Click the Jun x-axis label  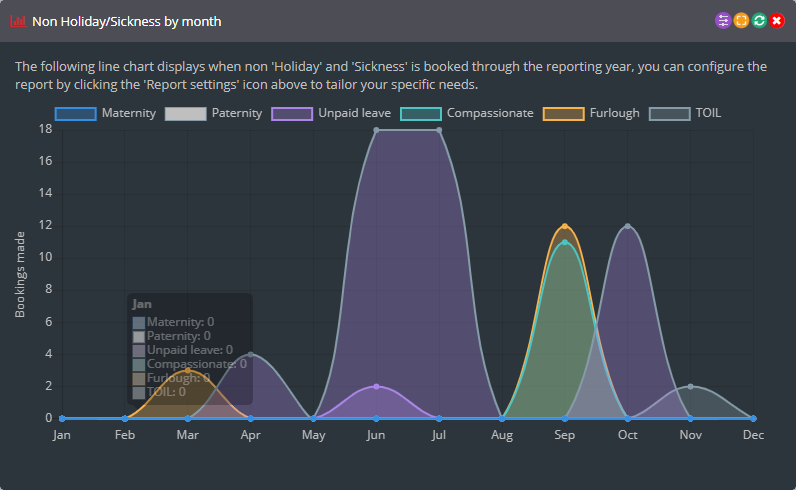pos(376,435)
